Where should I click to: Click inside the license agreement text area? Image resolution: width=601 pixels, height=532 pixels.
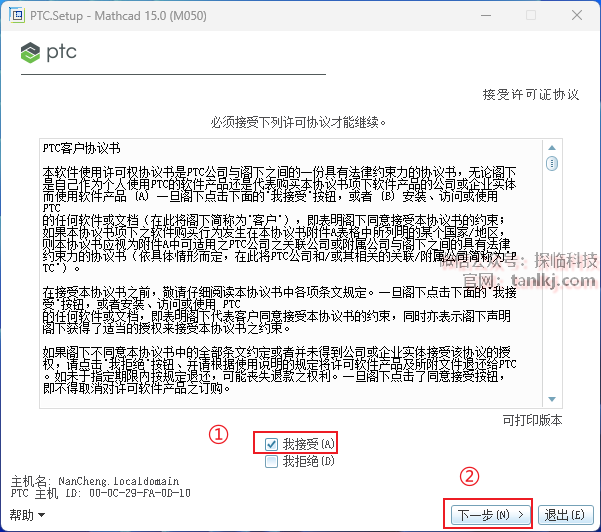click(x=291, y=273)
